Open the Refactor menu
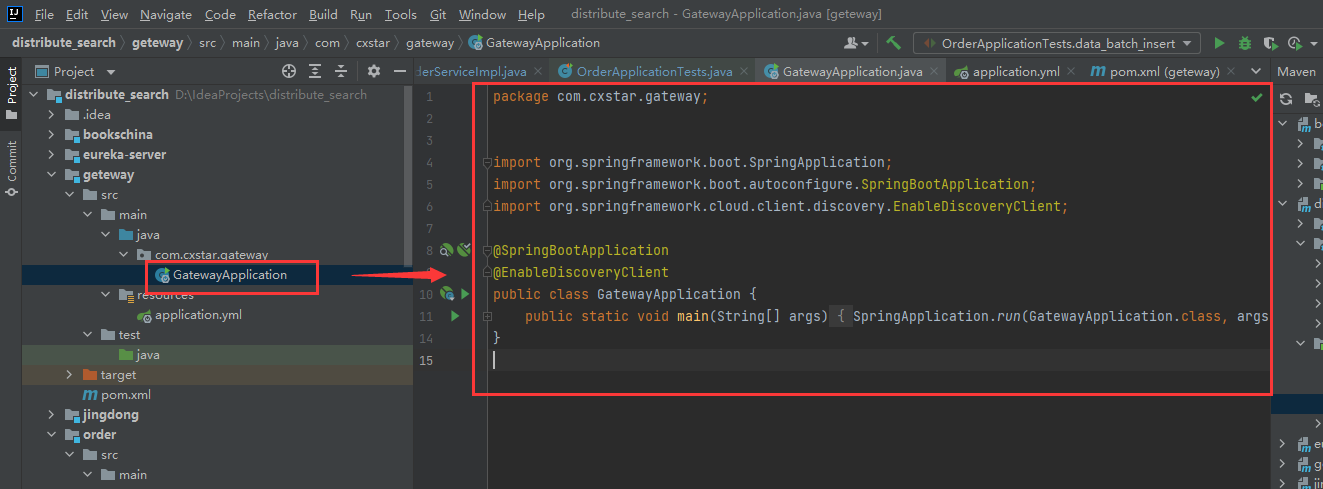This screenshot has width=1323, height=489. pyautogui.click(x=272, y=15)
